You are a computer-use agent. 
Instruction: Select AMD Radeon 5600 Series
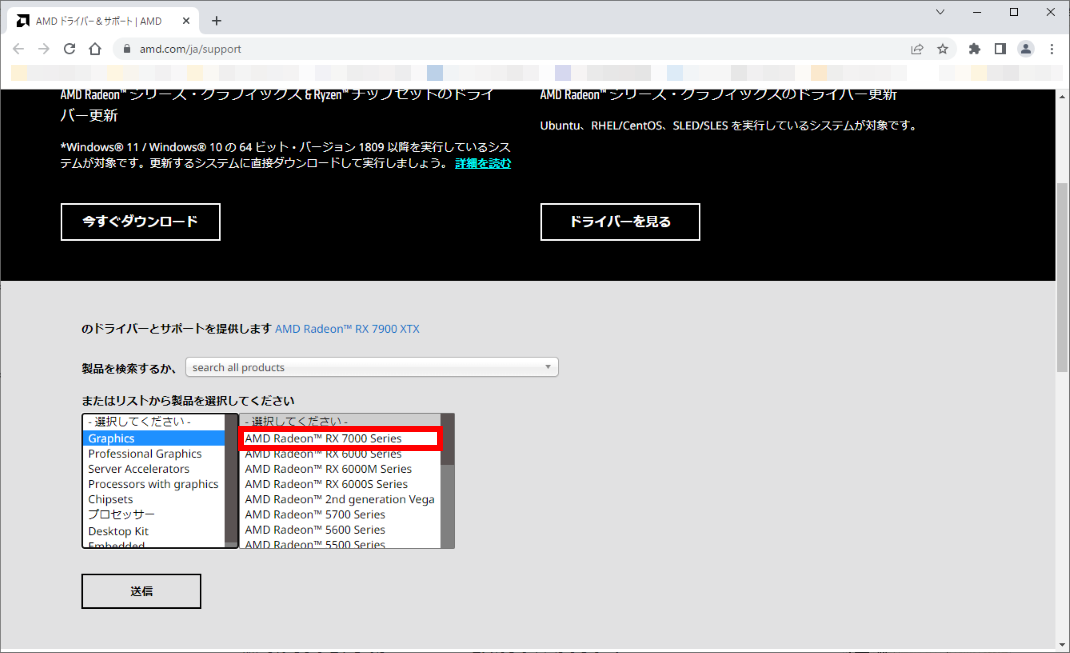pyautogui.click(x=340, y=530)
